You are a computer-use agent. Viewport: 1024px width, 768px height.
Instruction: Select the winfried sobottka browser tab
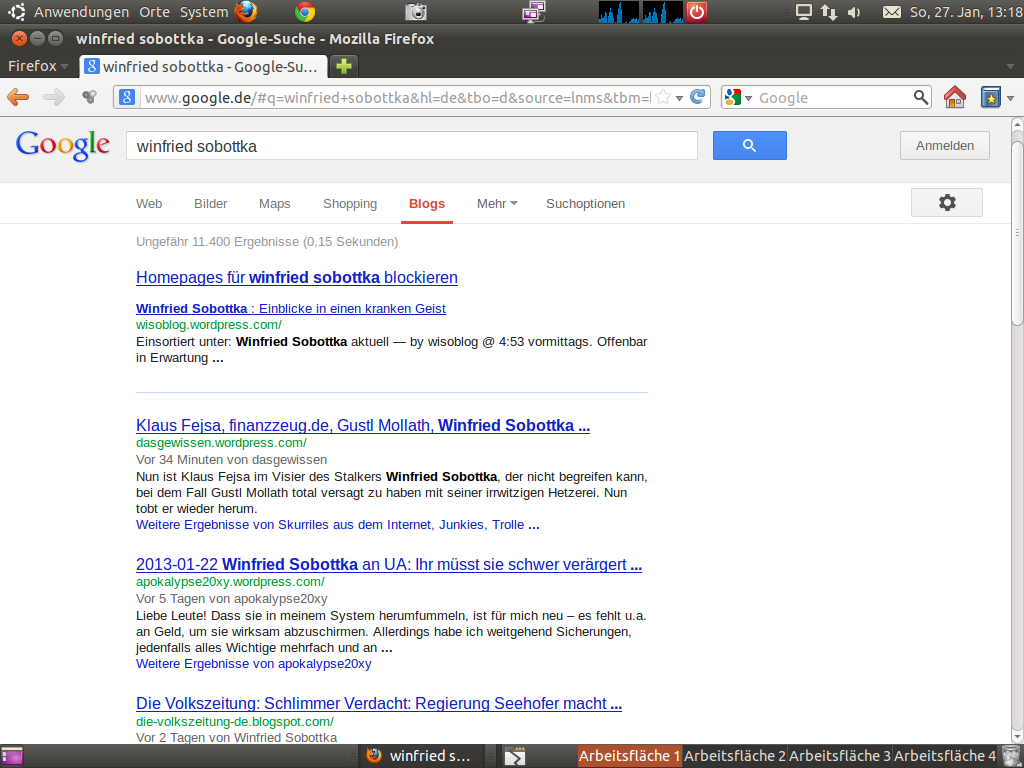(202, 66)
